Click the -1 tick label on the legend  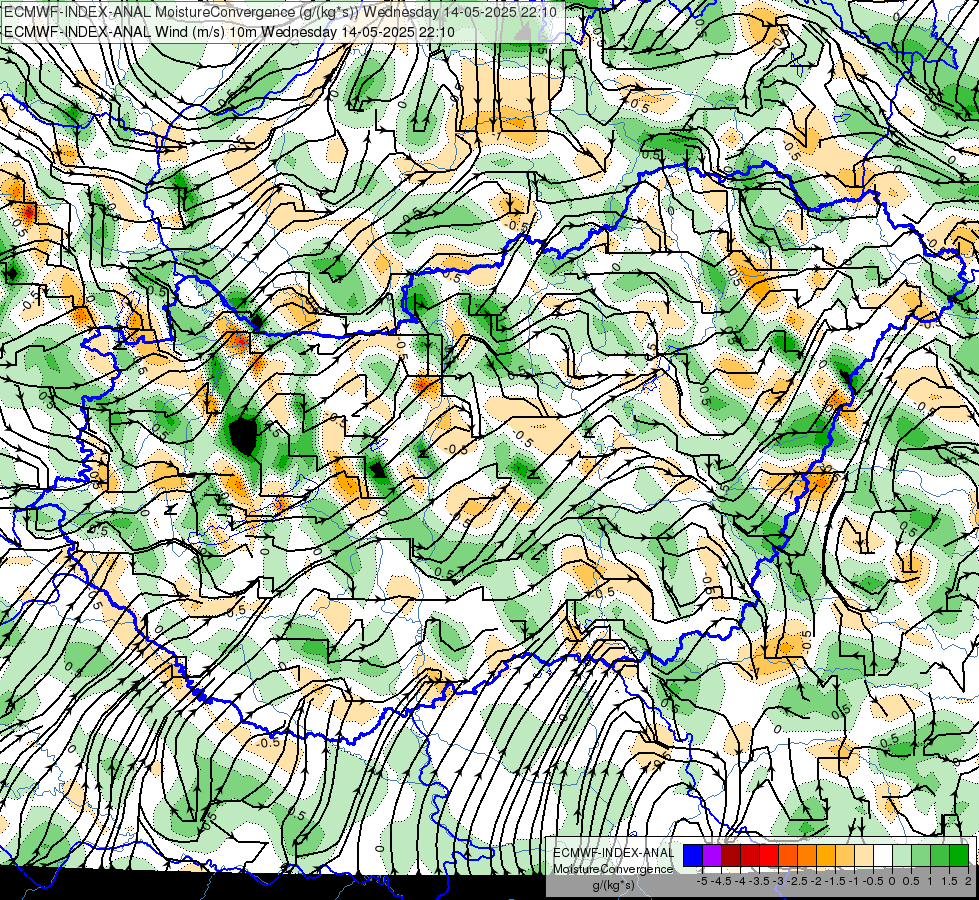click(x=854, y=881)
